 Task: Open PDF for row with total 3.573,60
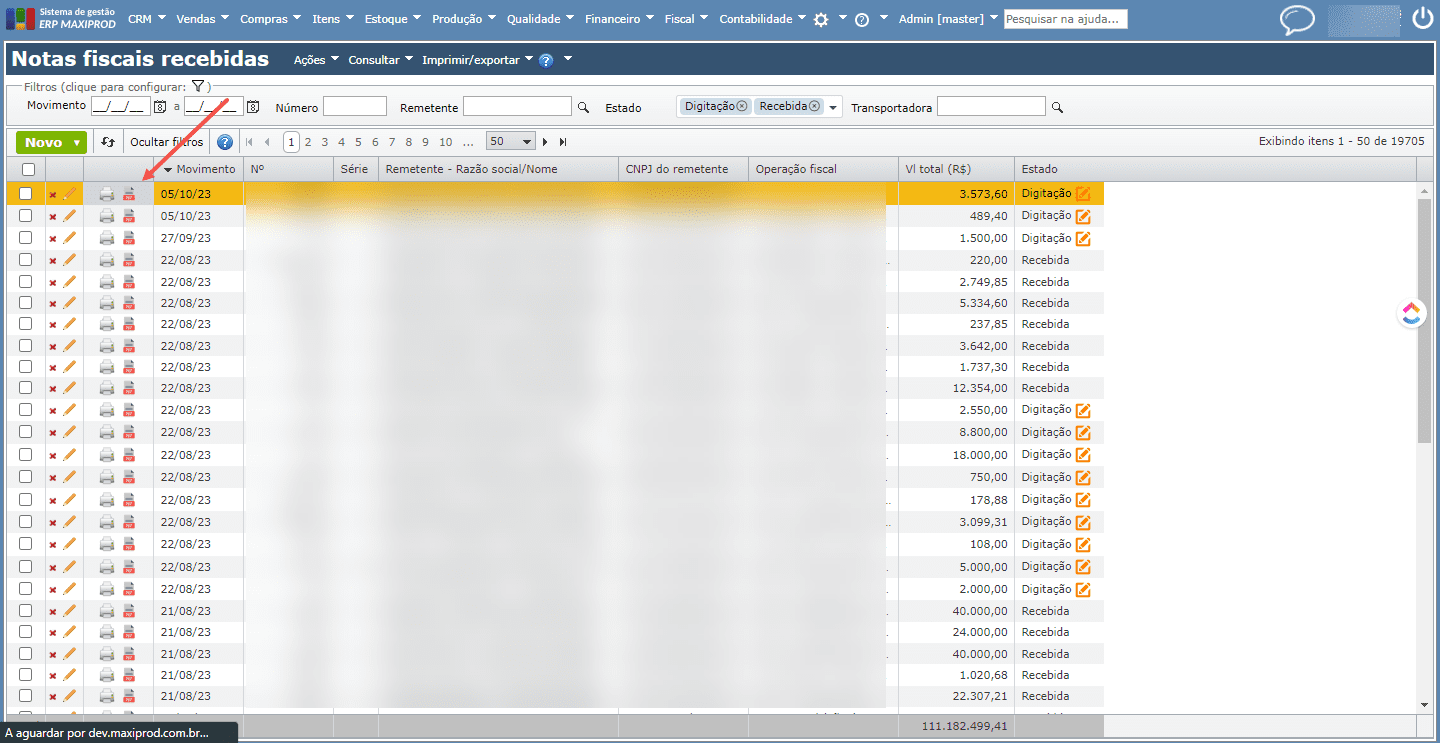coord(129,194)
